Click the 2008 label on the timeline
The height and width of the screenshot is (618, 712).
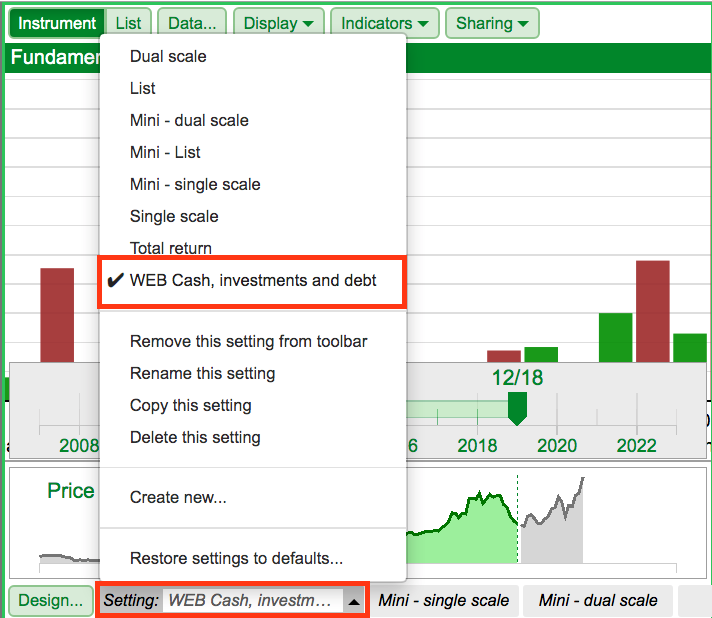point(79,445)
